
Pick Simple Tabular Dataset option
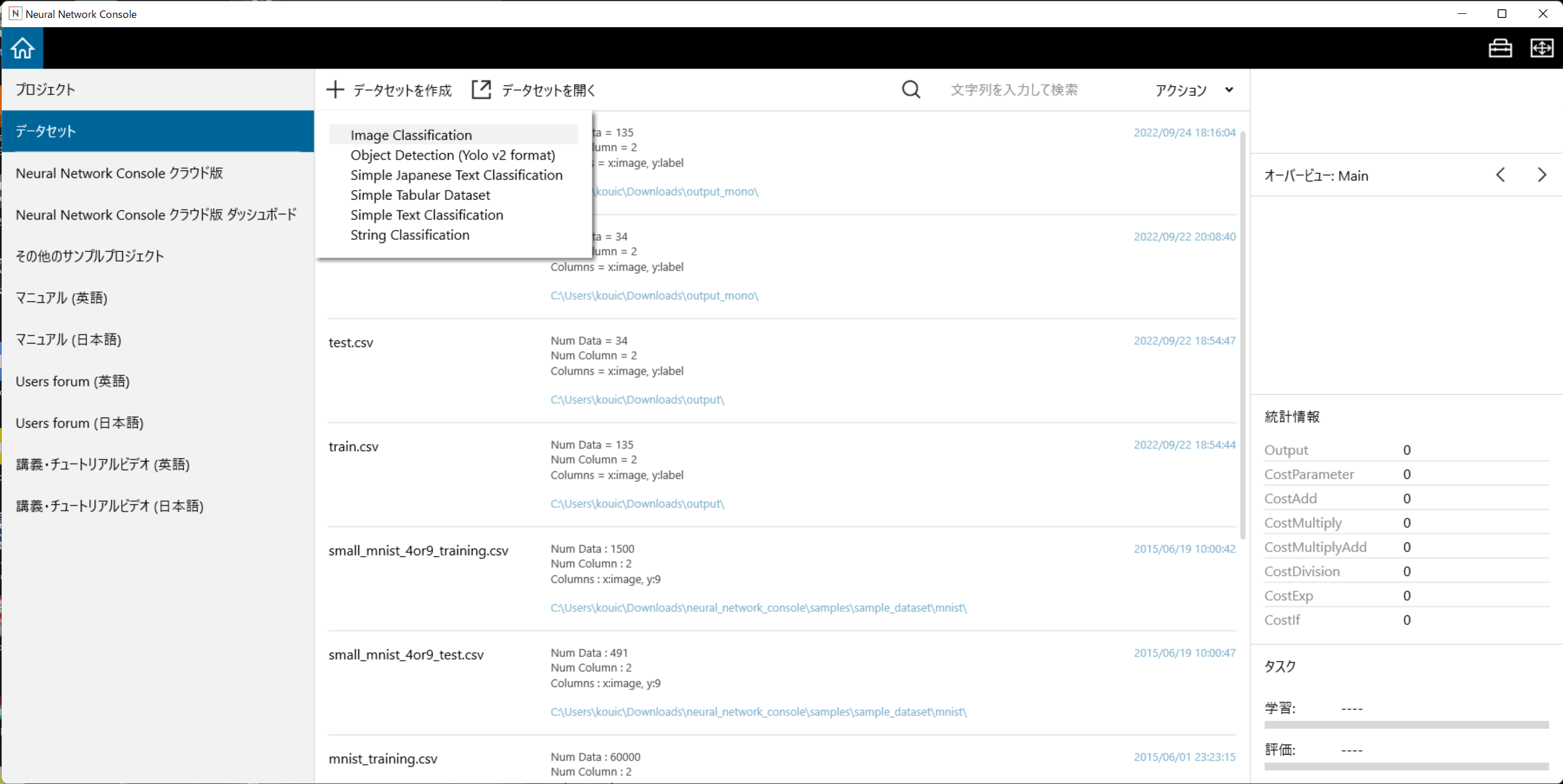(420, 195)
